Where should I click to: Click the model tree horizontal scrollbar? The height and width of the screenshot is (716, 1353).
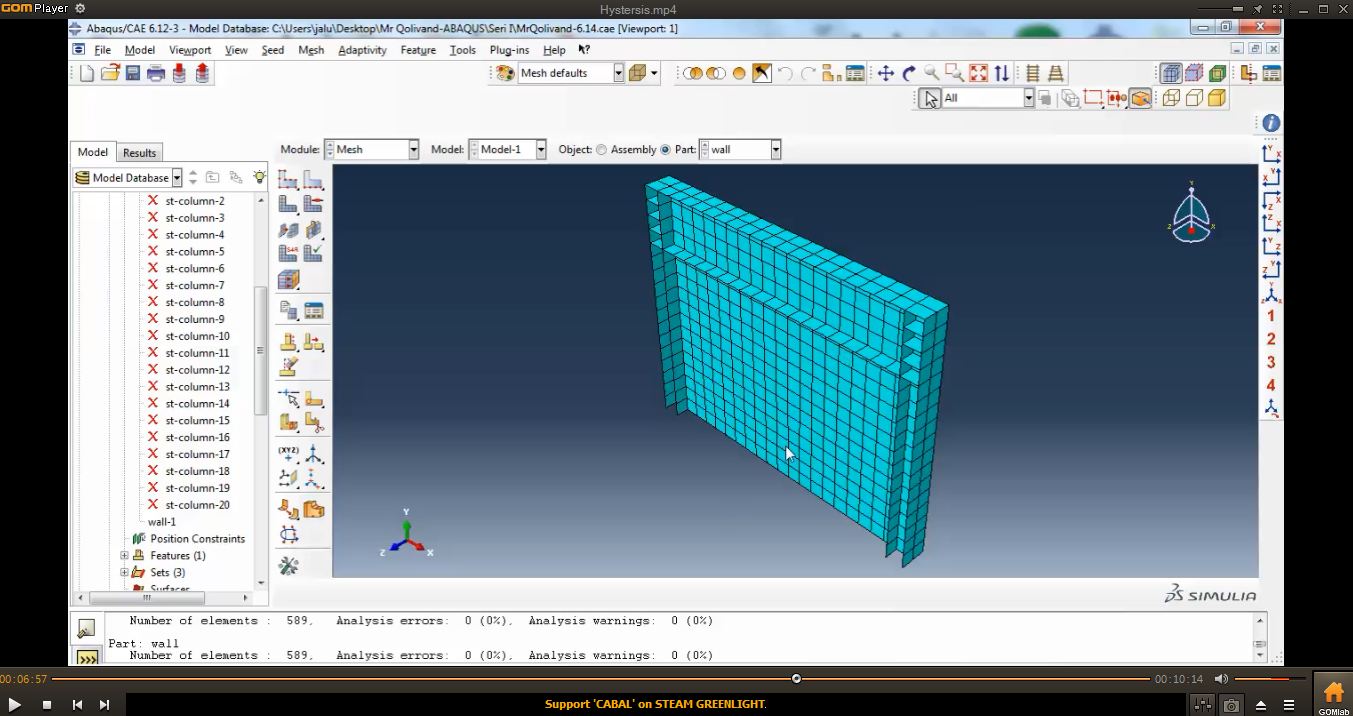[x=146, y=598]
